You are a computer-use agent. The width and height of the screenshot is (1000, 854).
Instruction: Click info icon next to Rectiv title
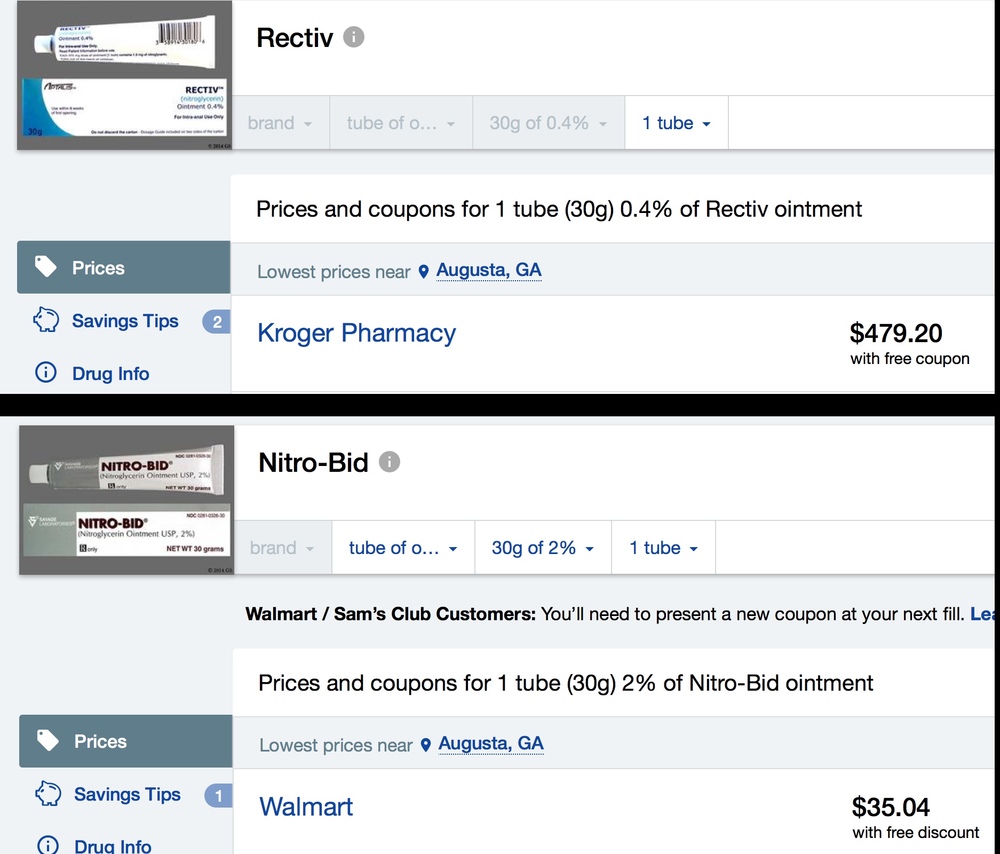354,38
